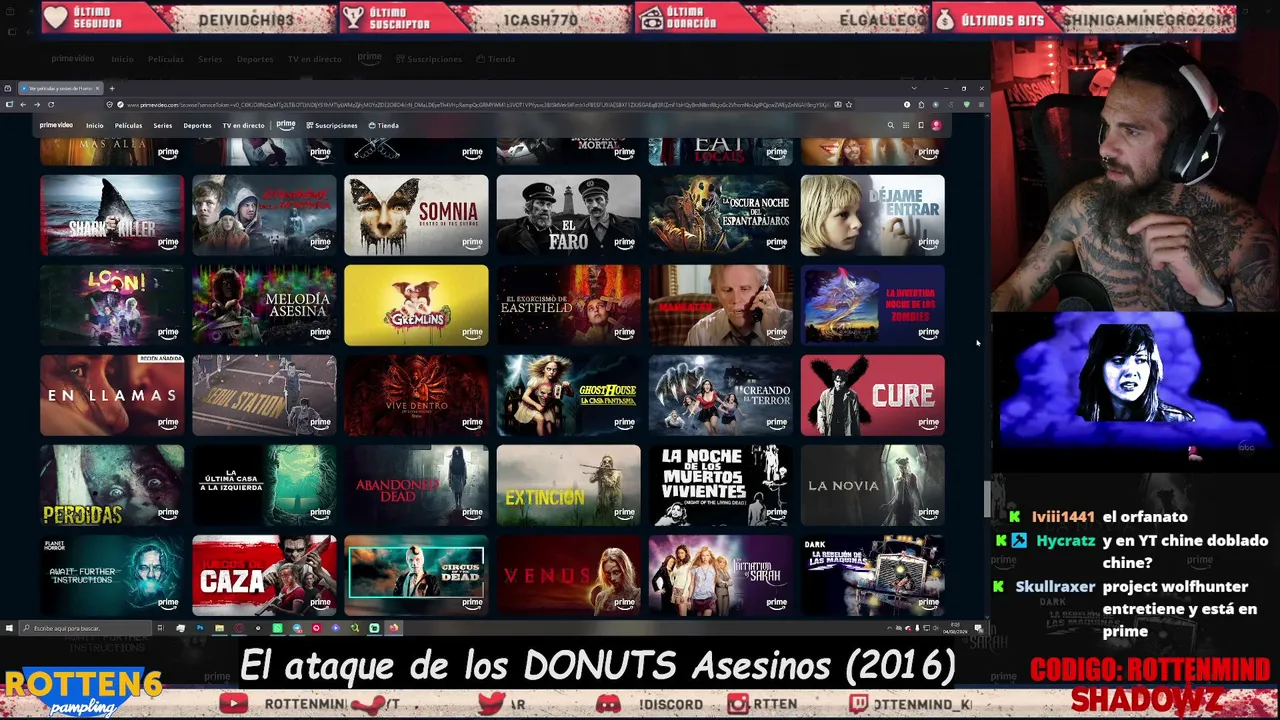Open the Somnia movie thumbnail
The height and width of the screenshot is (720, 1280).
click(x=416, y=215)
